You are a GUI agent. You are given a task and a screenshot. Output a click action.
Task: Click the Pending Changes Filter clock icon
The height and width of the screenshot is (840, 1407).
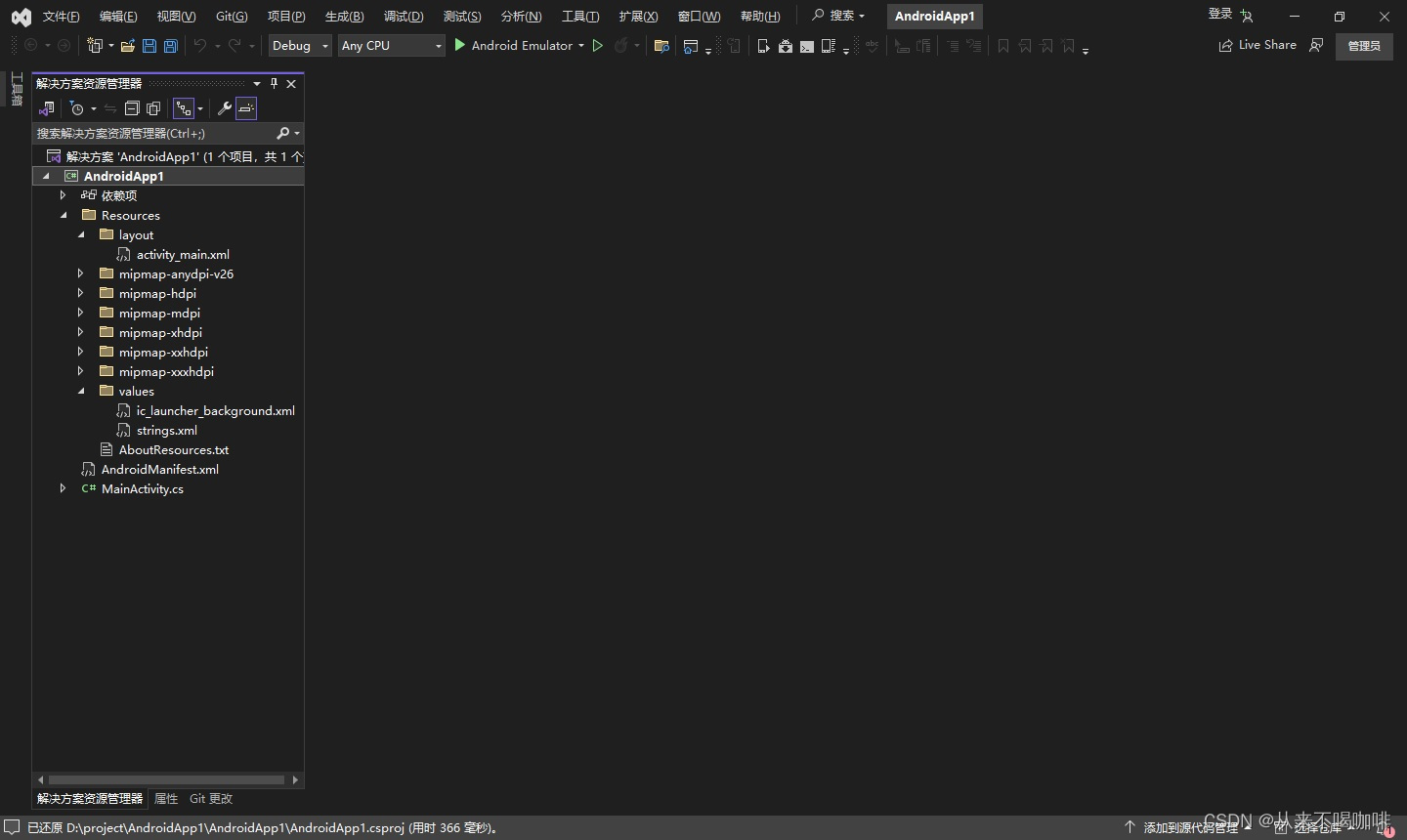77,108
